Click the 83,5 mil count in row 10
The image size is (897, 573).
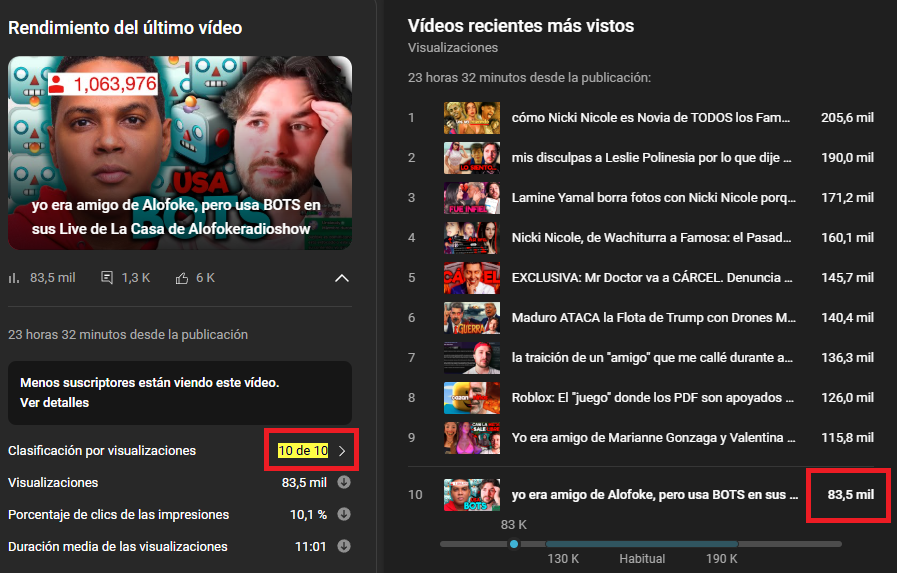point(851,495)
